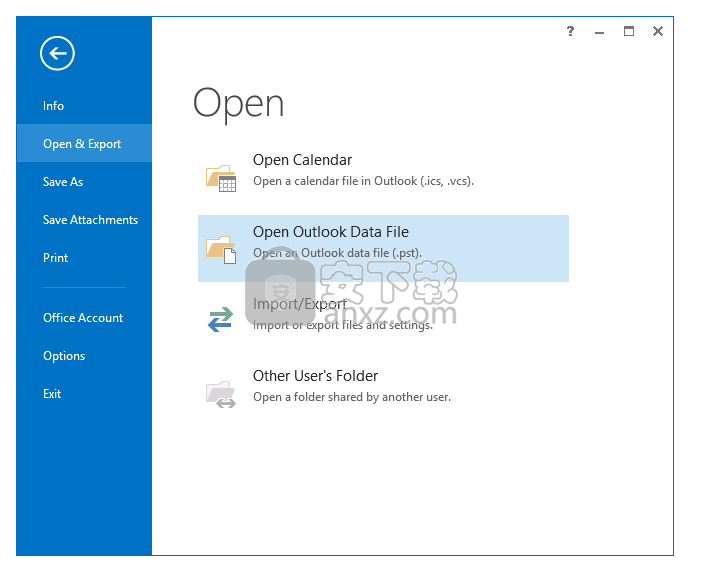This screenshot has width=706, height=575.
Task: Click 'Open a calendar file in Outlook' description
Action: coord(363,181)
